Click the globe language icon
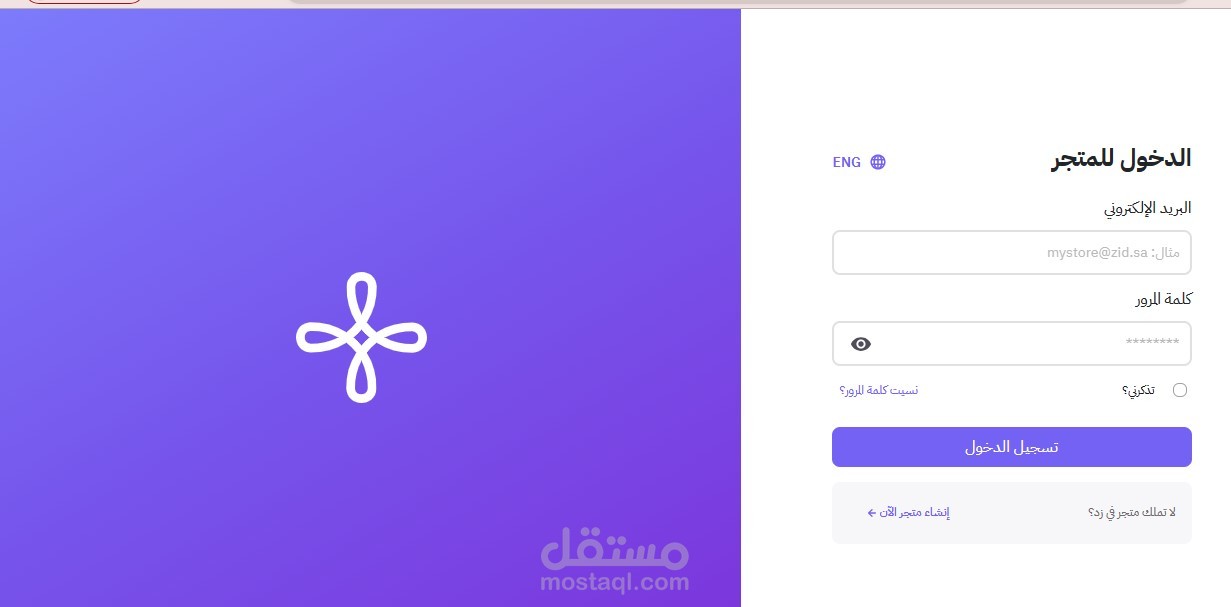The width and height of the screenshot is (1231, 607). 878,162
